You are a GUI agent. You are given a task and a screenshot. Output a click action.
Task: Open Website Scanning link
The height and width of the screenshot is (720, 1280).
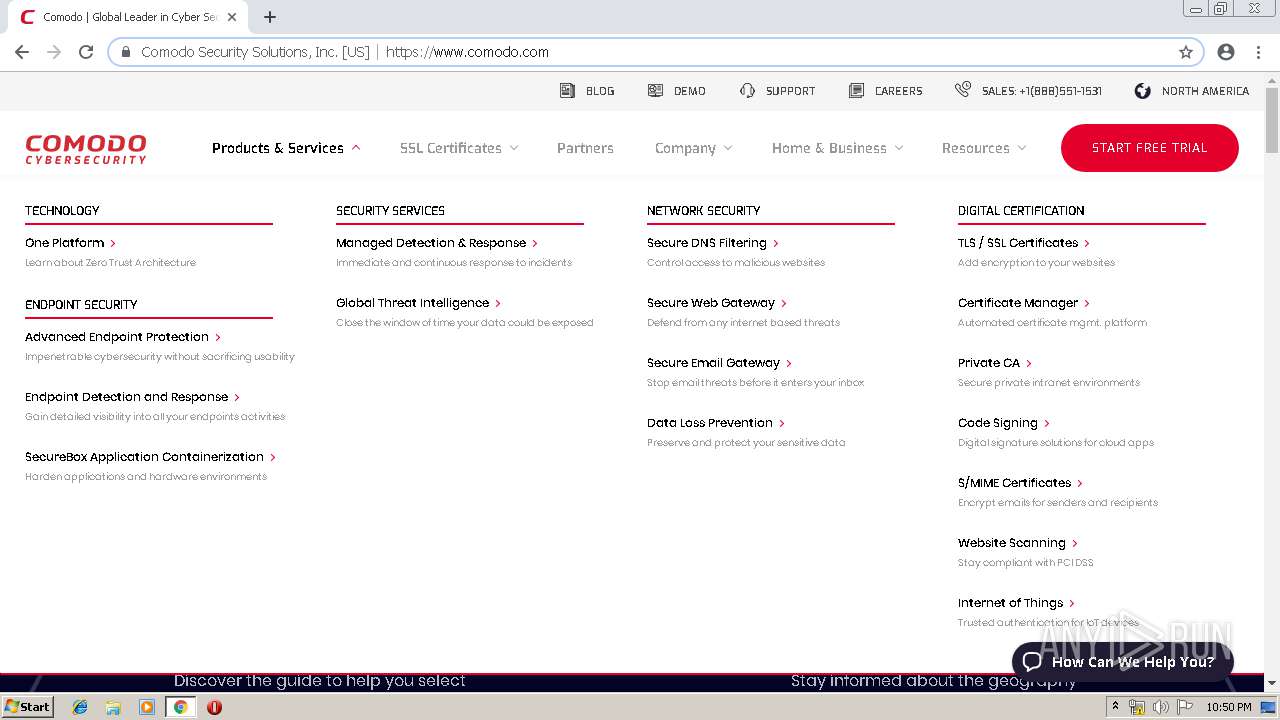point(1018,543)
